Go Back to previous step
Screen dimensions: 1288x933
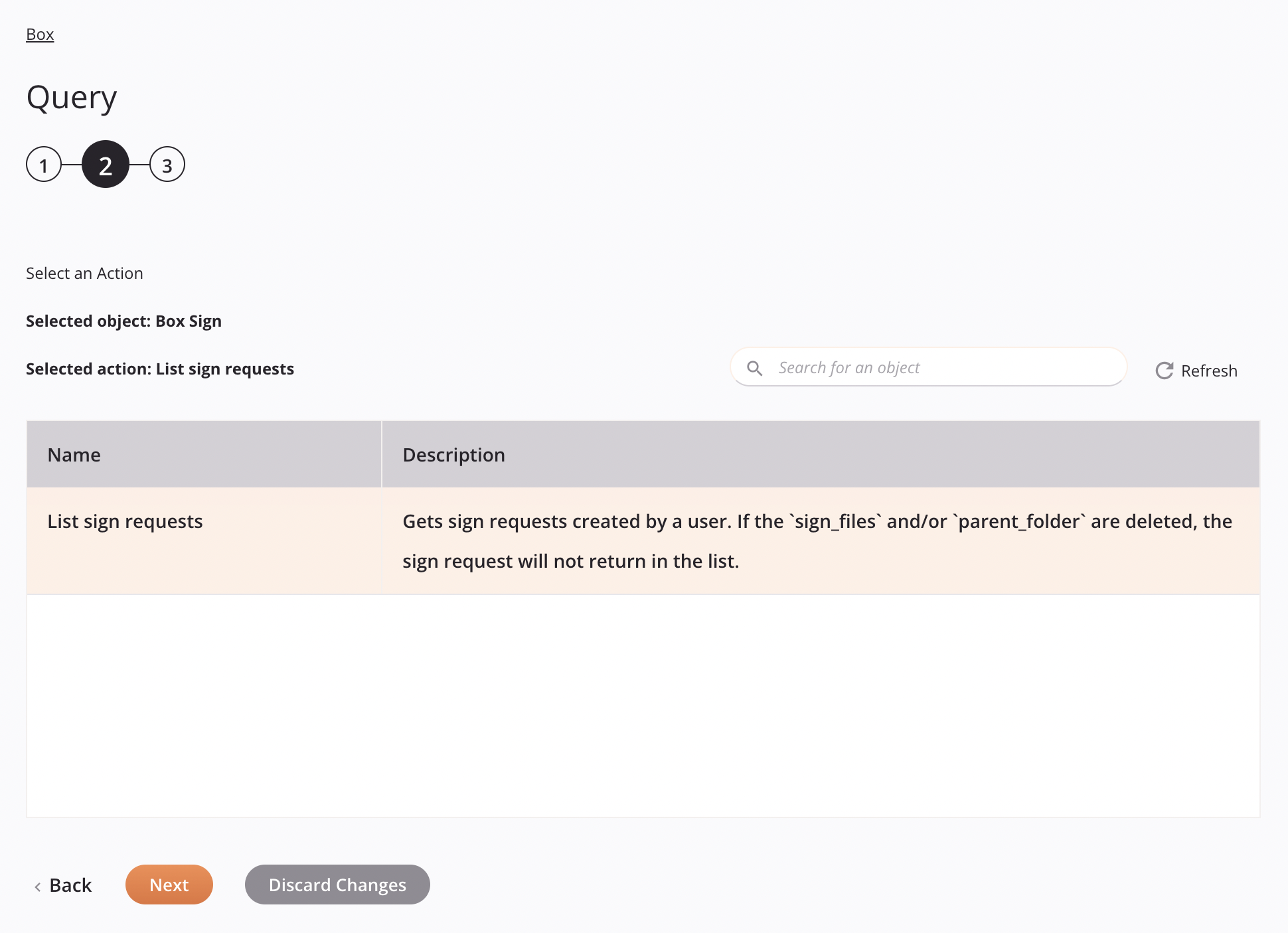63,885
